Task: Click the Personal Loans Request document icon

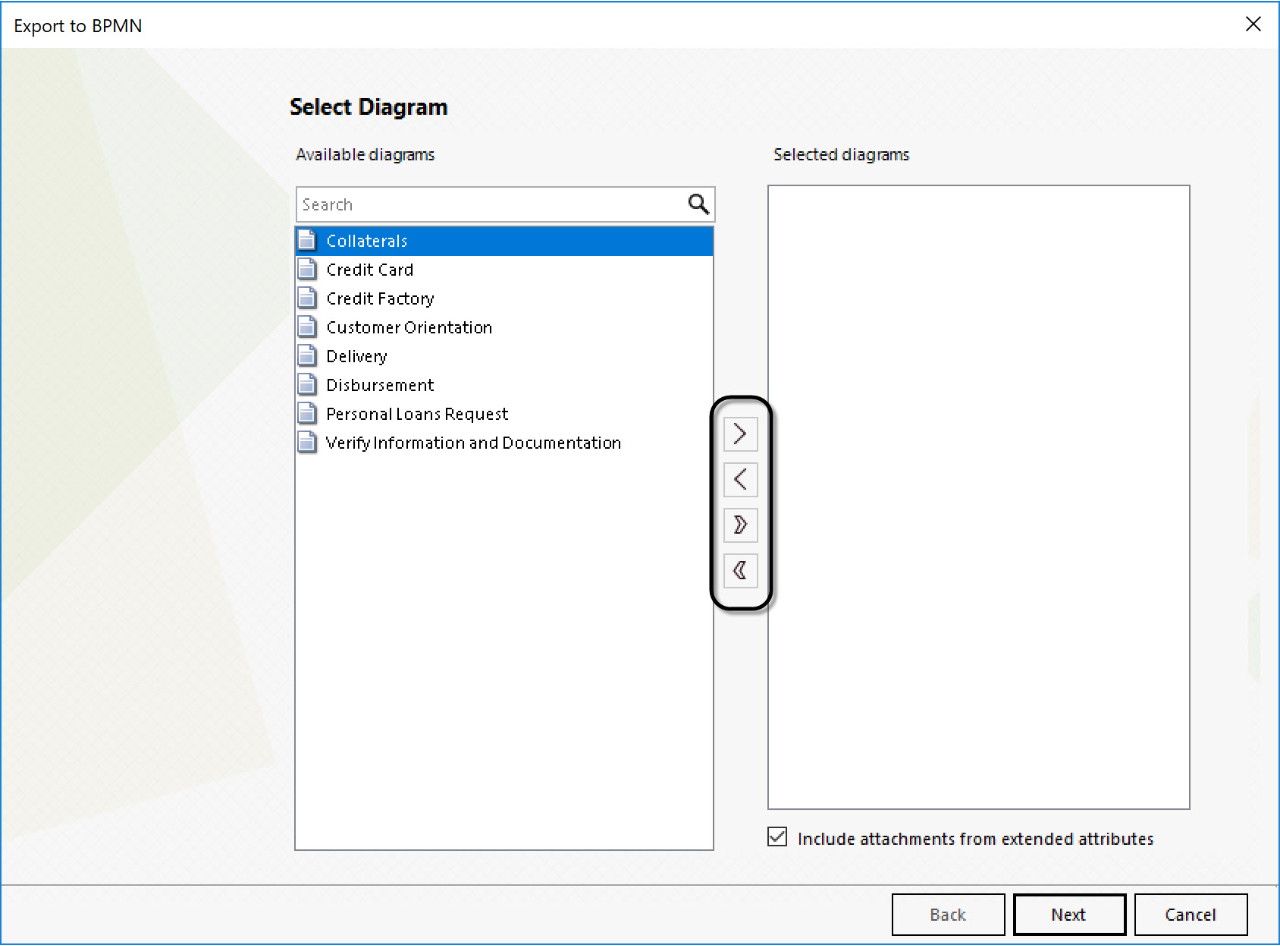Action: pos(308,414)
